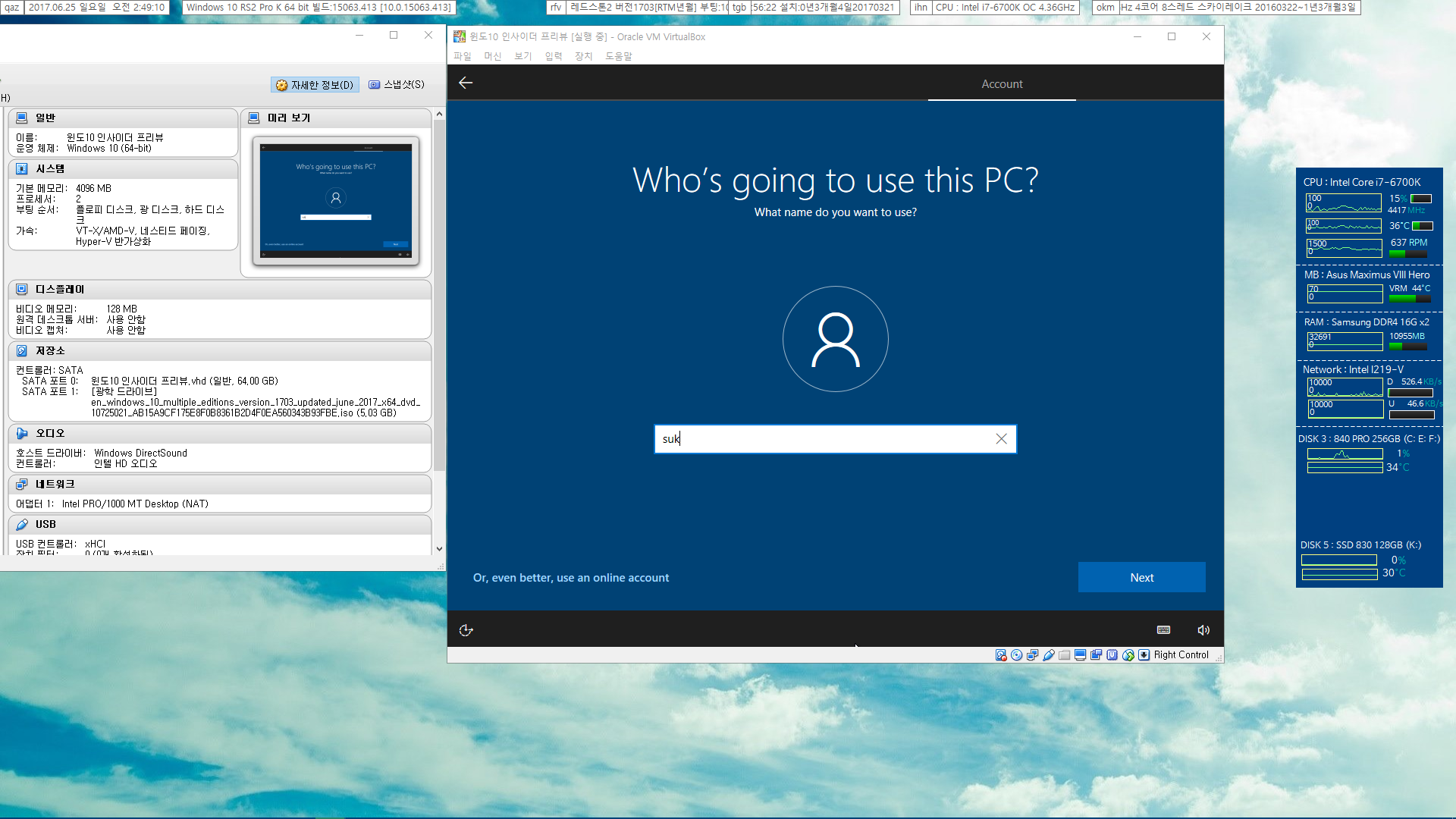Click the VirtualBox window title icon
This screenshot has width=1456, height=819.
[460, 36]
